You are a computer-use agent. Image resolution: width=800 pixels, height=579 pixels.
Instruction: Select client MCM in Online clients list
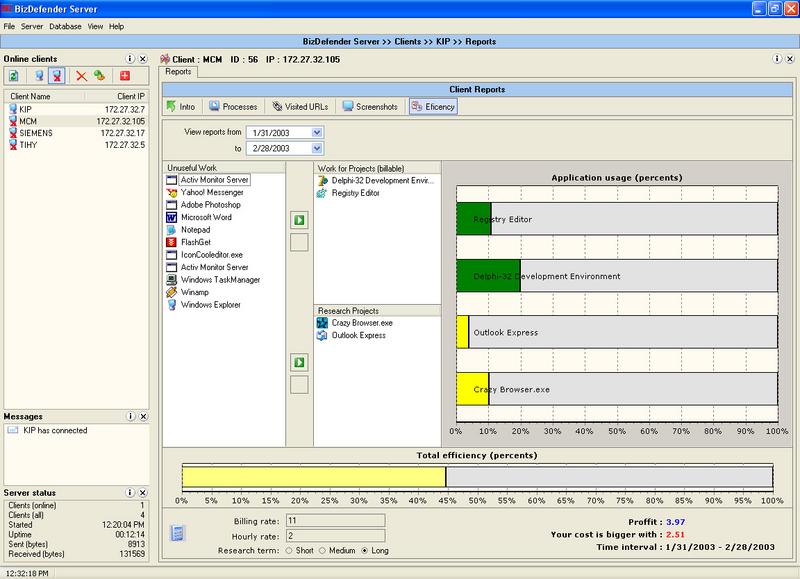tap(77, 121)
